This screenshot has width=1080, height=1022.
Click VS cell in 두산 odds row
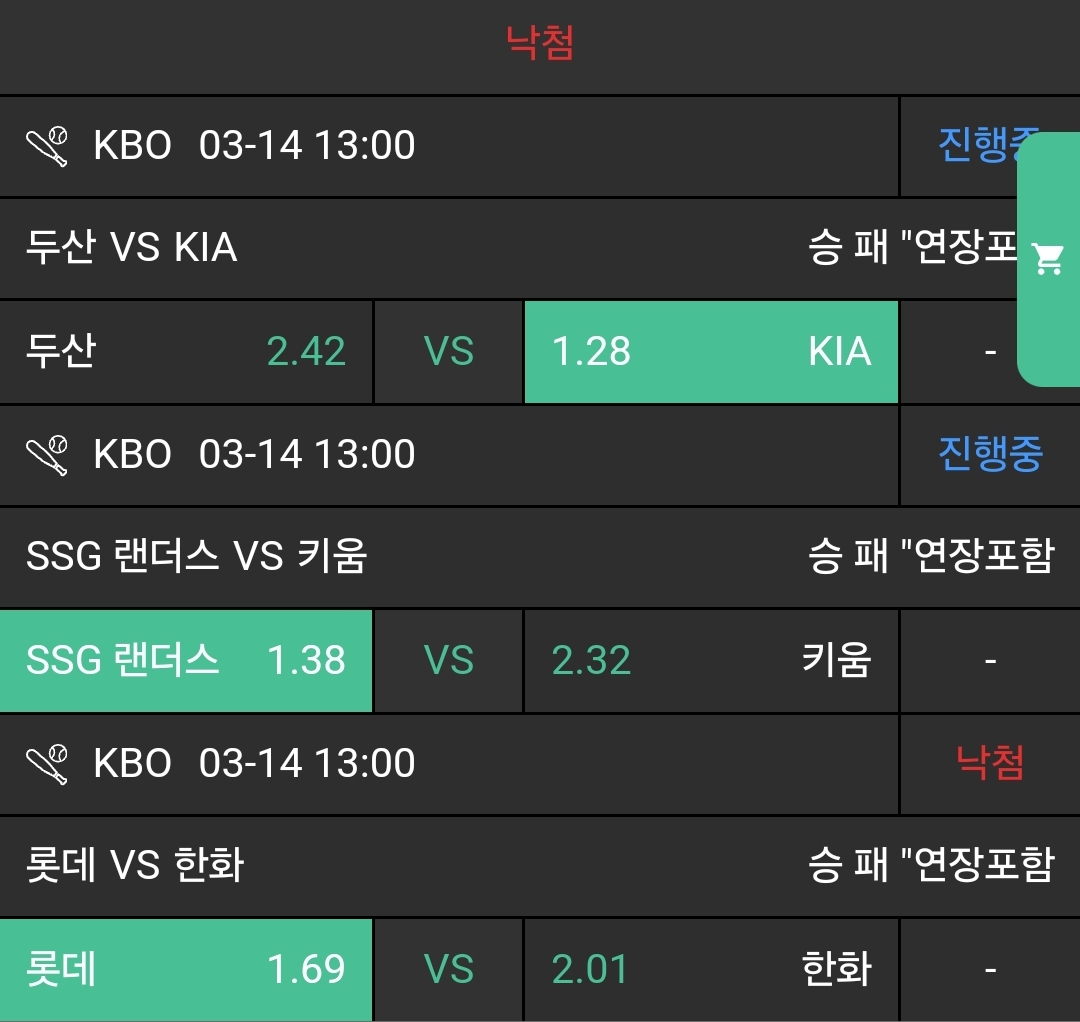coord(449,352)
